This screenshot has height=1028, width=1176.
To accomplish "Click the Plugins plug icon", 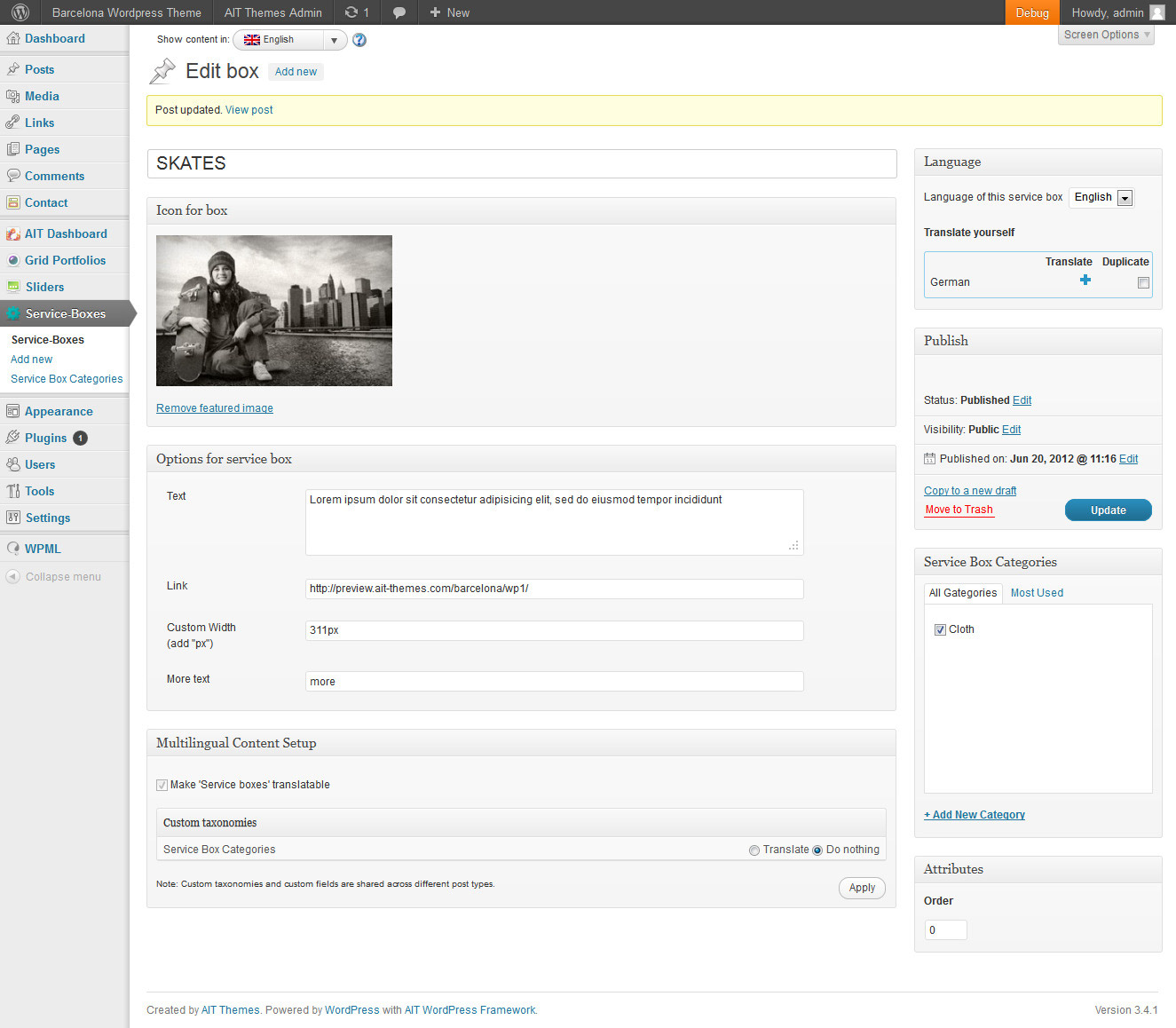I will click(x=12, y=438).
